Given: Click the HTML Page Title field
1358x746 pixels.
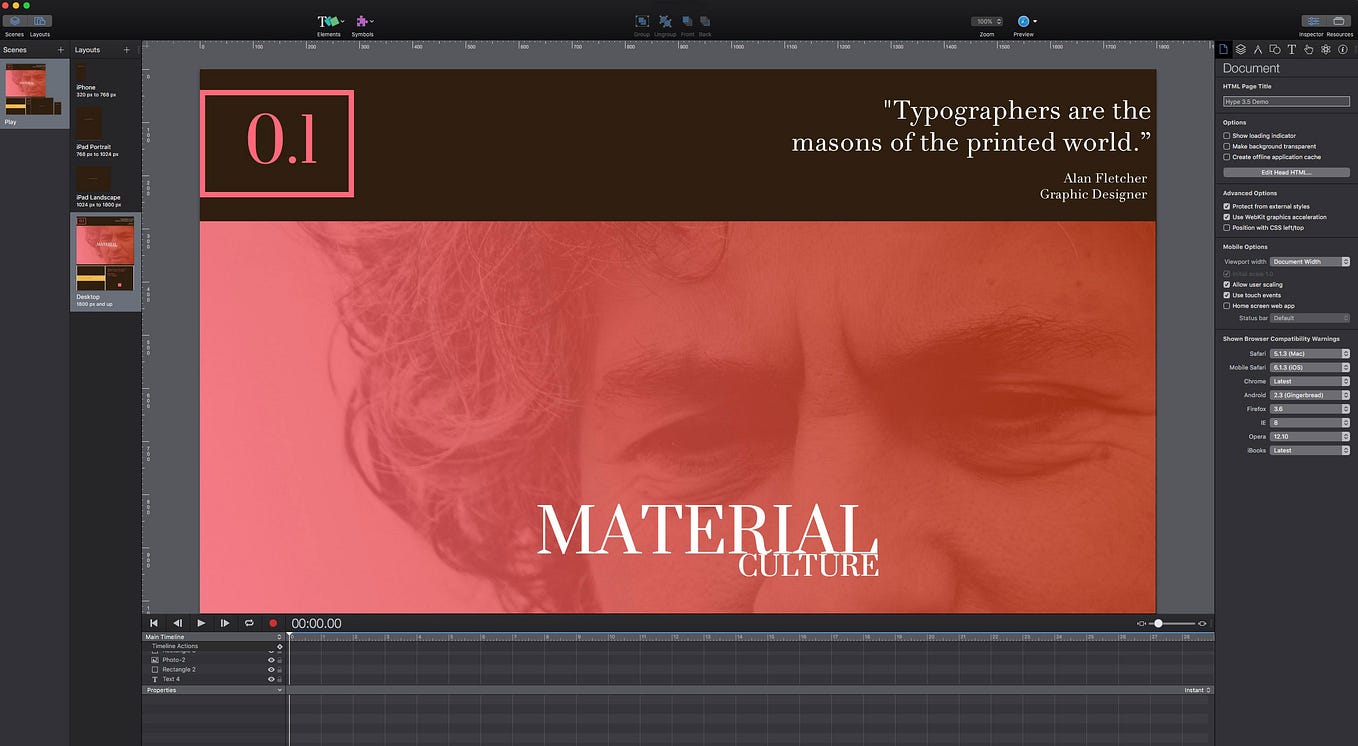Looking at the screenshot, I should coord(1286,101).
